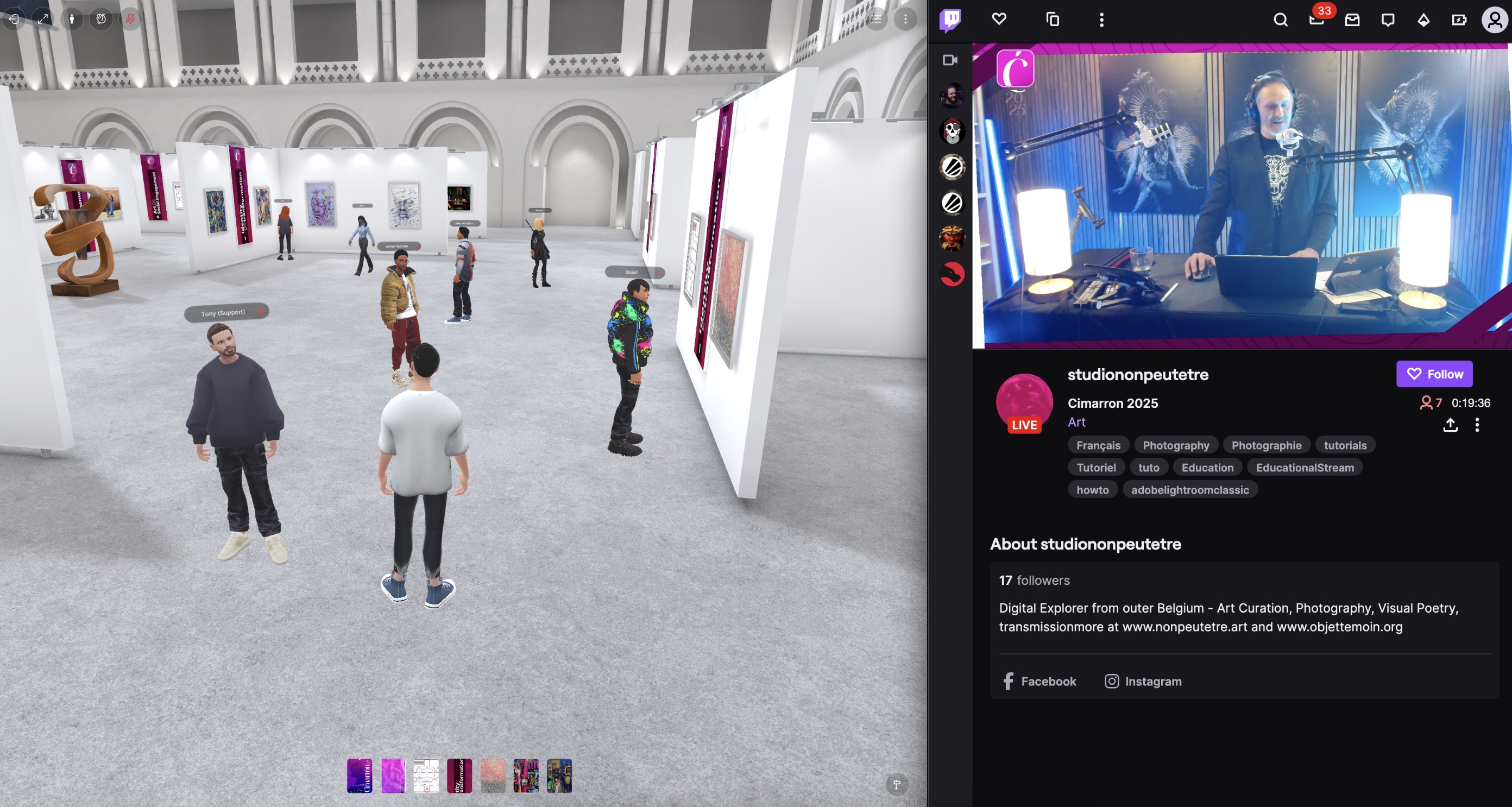Viewport: 1512px width, 807px height.
Task: Open the three-dot menu beside the copy icon
Action: coord(1101,20)
